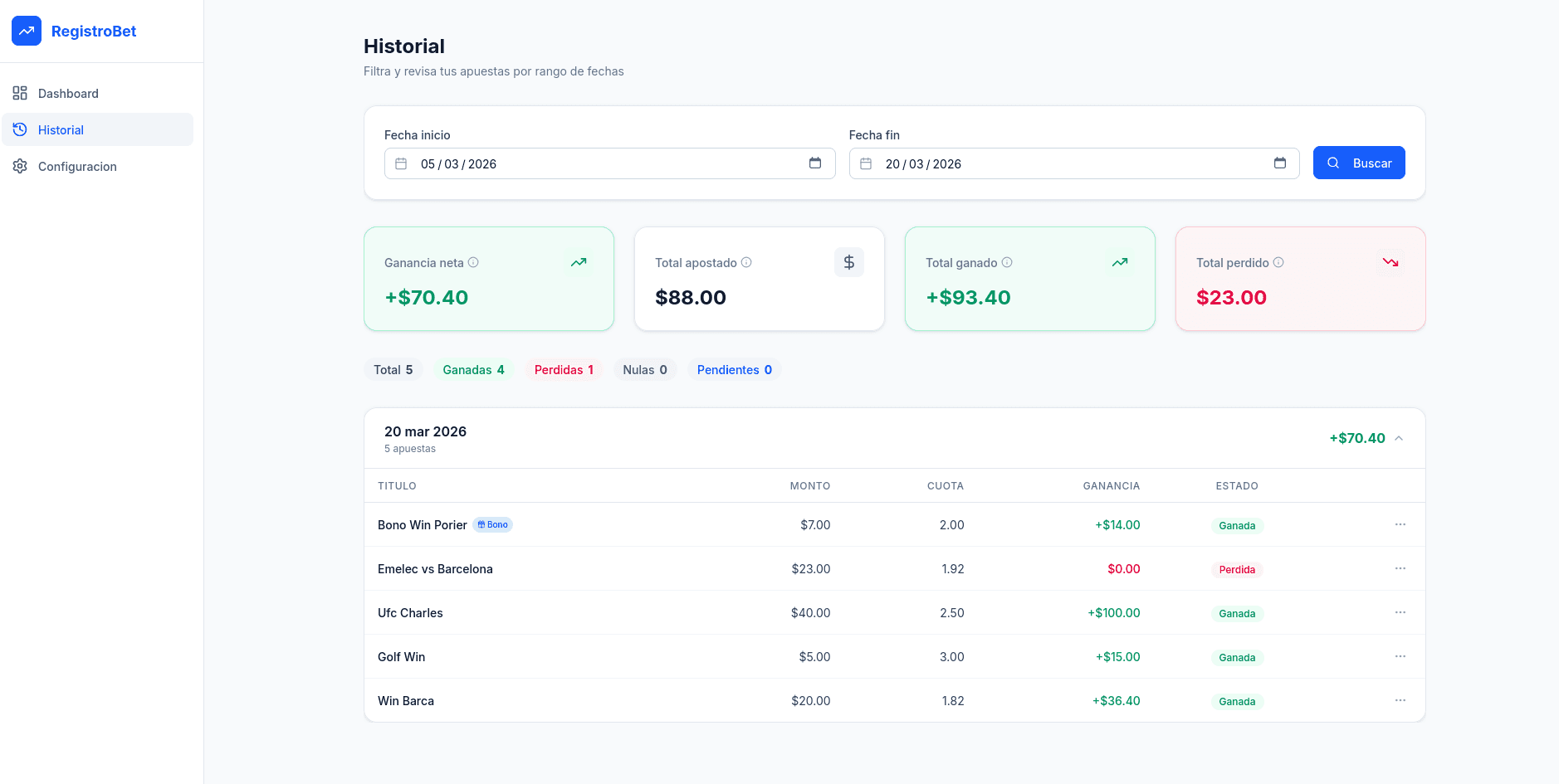
Task: Click the dollar icon on Total apostado card
Action: coord(849,262)
